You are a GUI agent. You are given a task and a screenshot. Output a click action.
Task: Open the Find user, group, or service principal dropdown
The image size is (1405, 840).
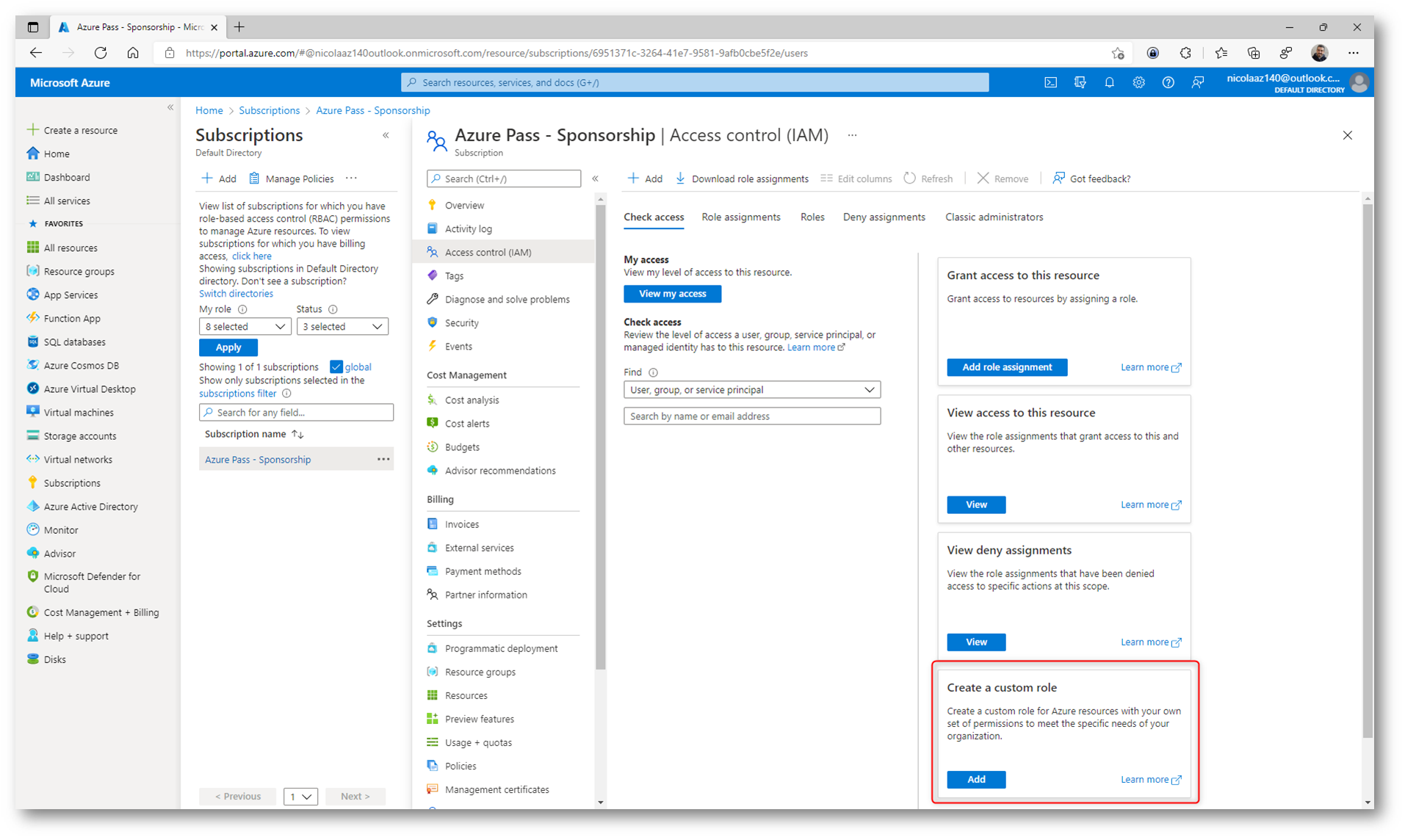coord(752,389)
